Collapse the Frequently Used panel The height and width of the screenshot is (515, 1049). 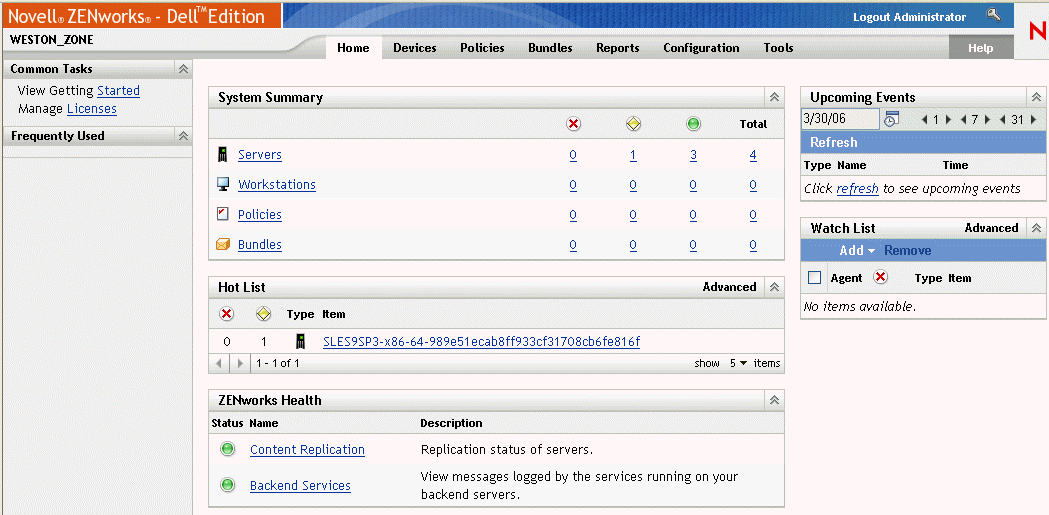point(183,136)
